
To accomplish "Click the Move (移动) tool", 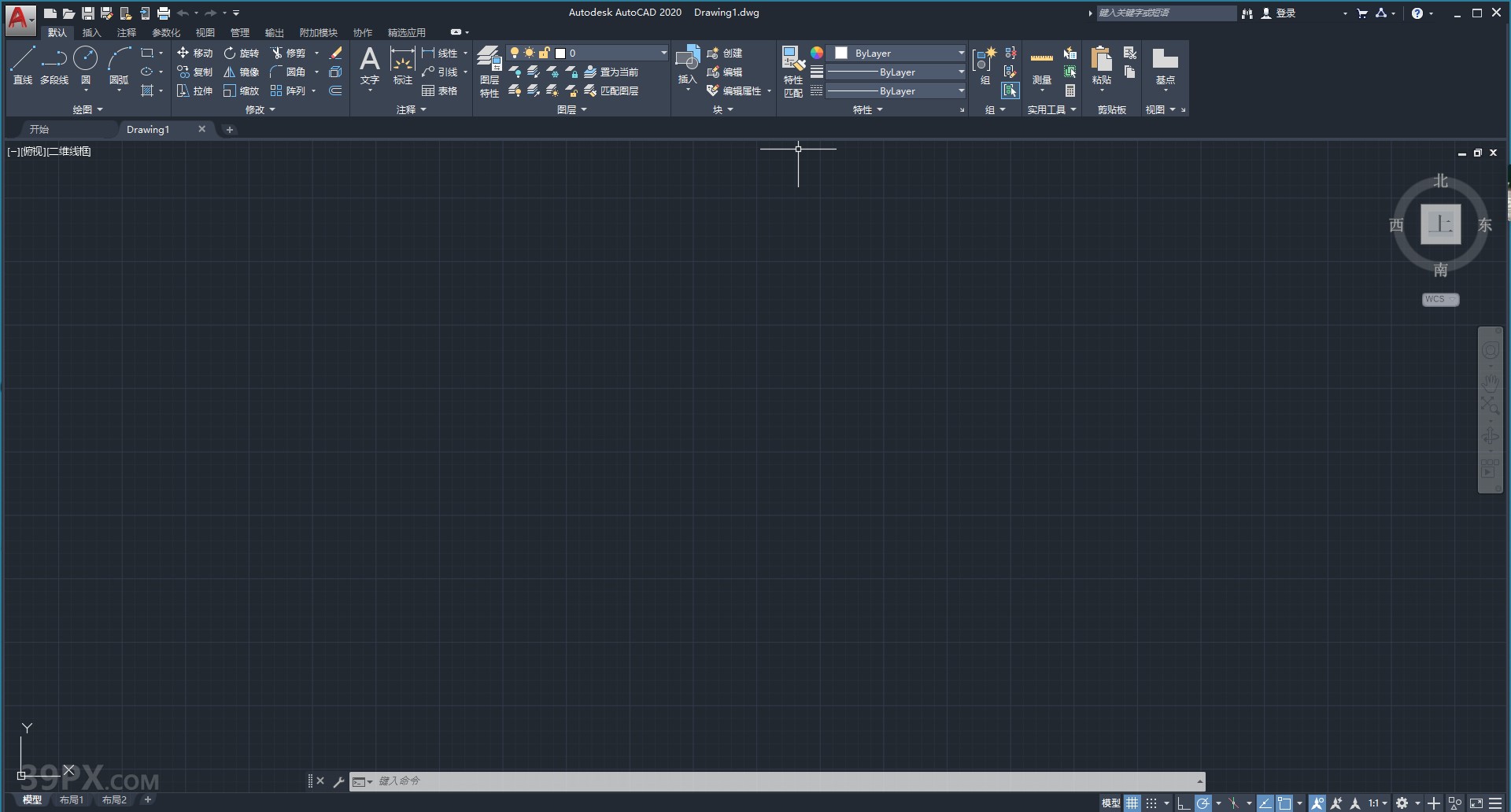I will click(x=195, y=53).
